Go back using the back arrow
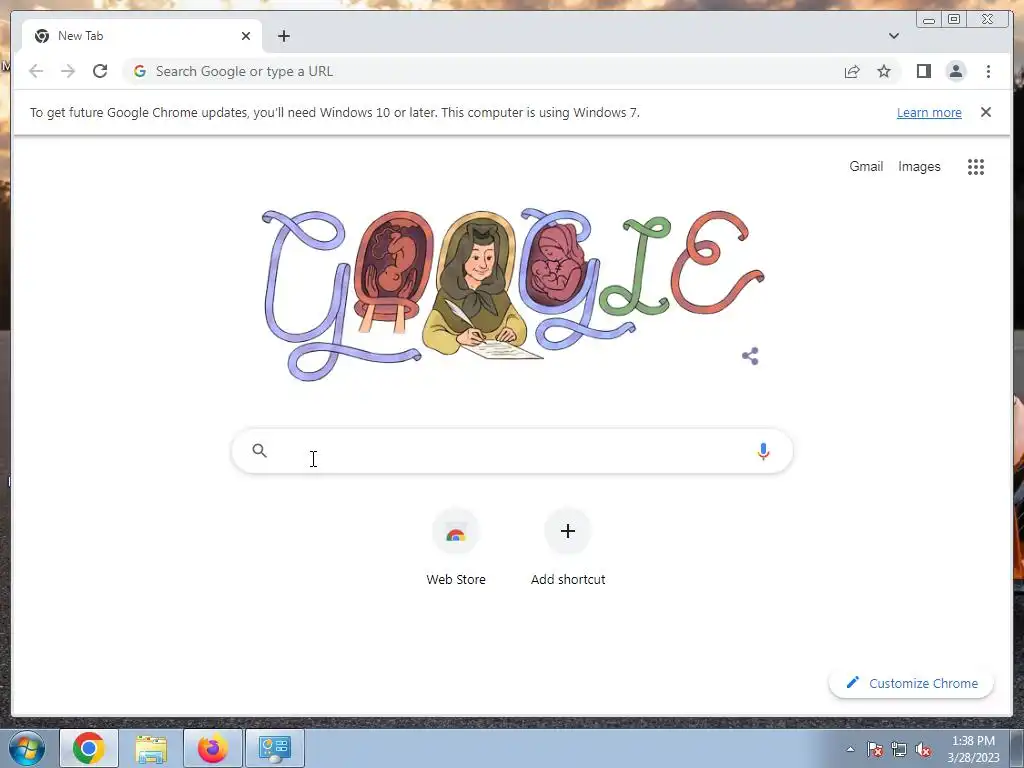 [36, 71]
